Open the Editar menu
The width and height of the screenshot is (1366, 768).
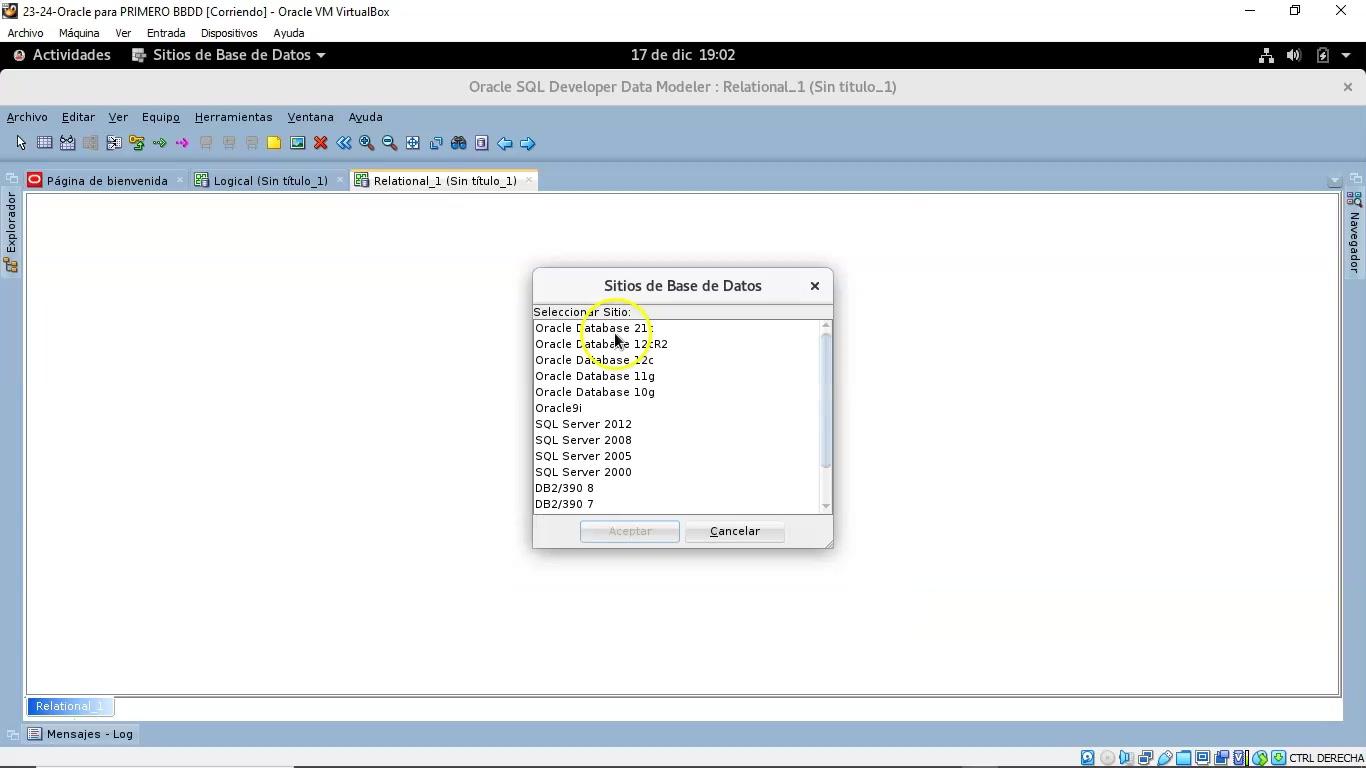(x=78, y=117)
